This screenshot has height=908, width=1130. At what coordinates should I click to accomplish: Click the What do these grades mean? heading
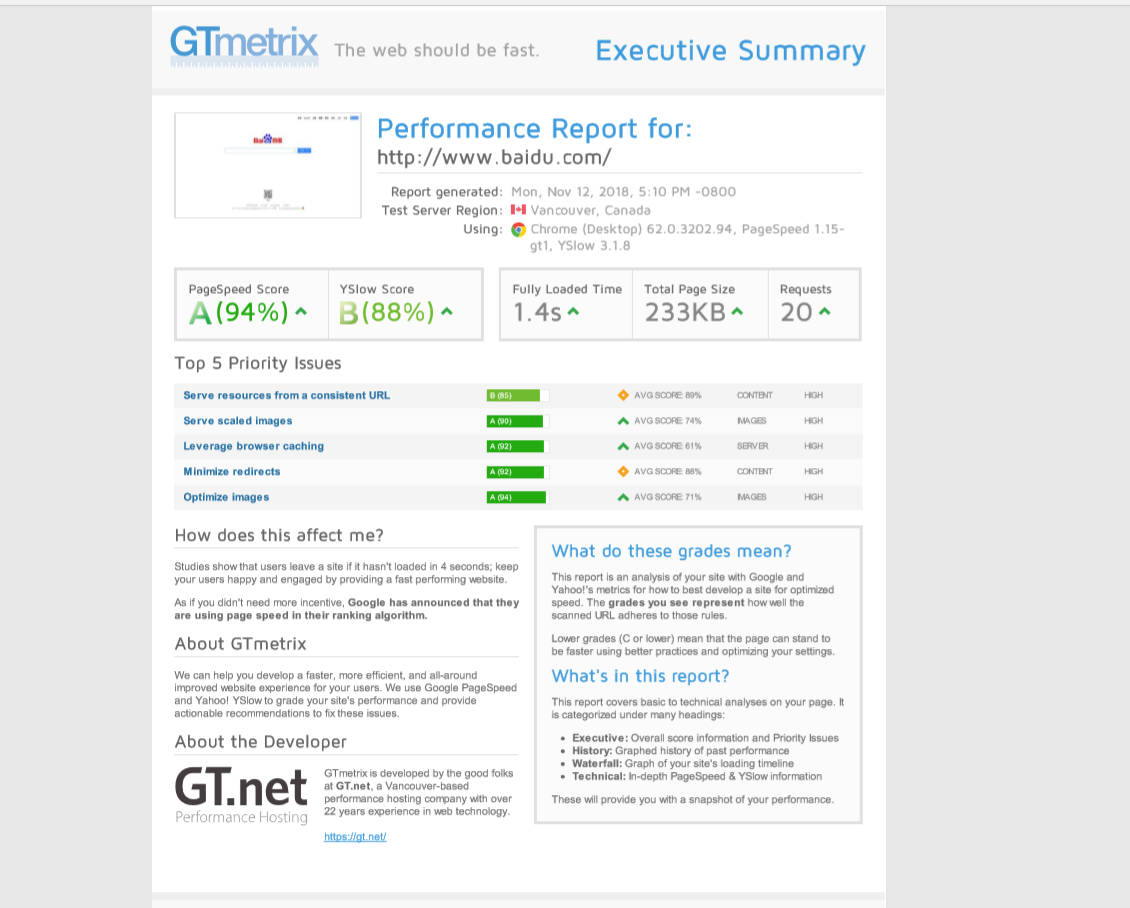672,551
